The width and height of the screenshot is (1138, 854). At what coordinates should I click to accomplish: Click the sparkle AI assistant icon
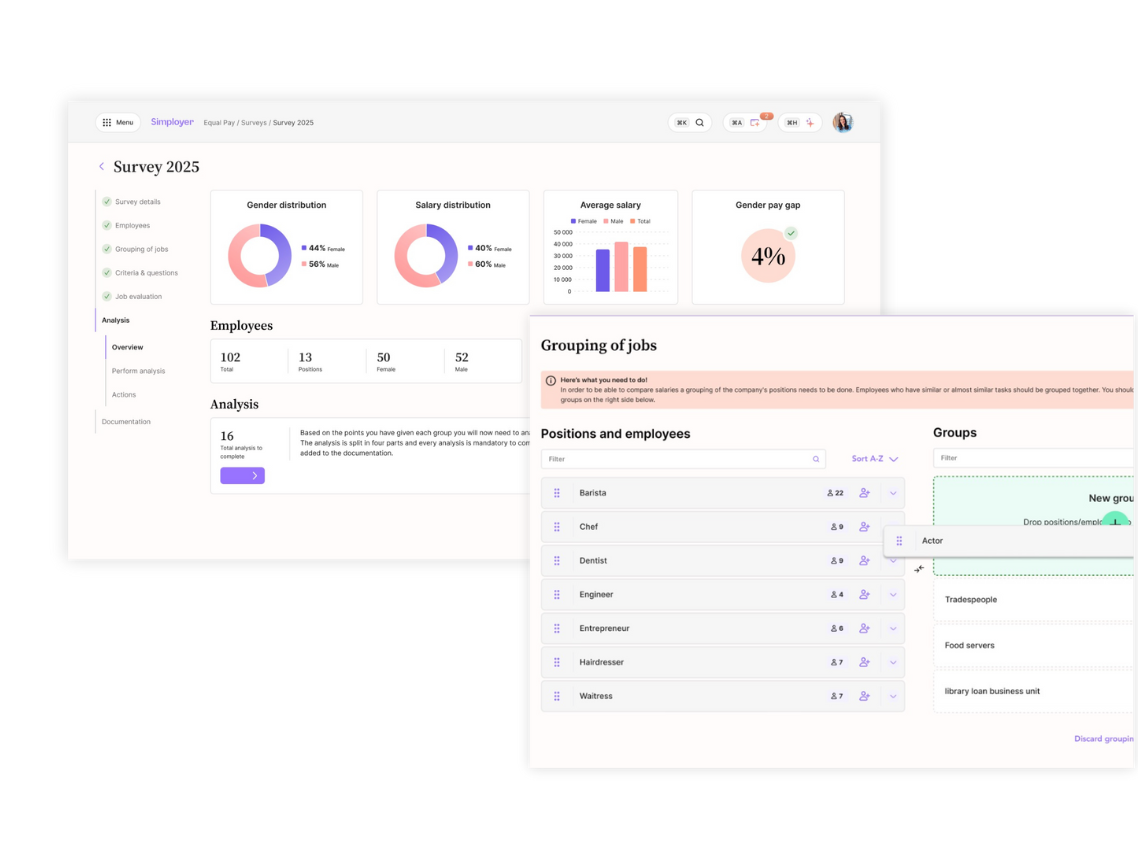(810, 123)
